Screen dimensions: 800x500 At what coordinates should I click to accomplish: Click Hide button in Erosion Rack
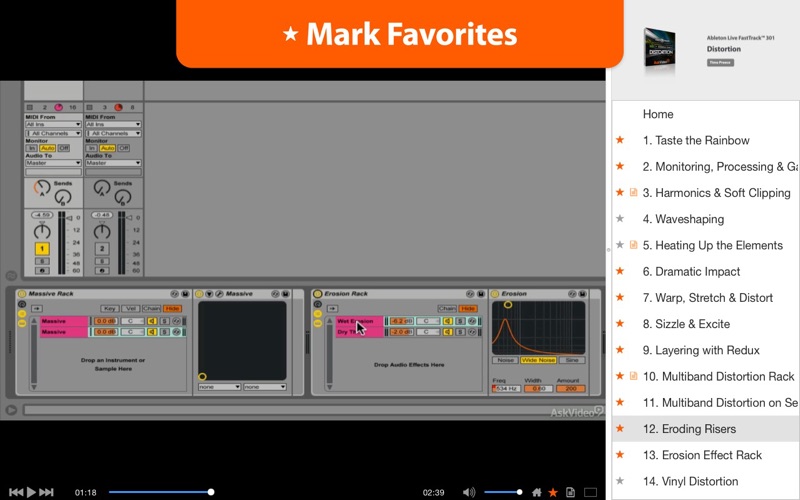tap(468, 308)
